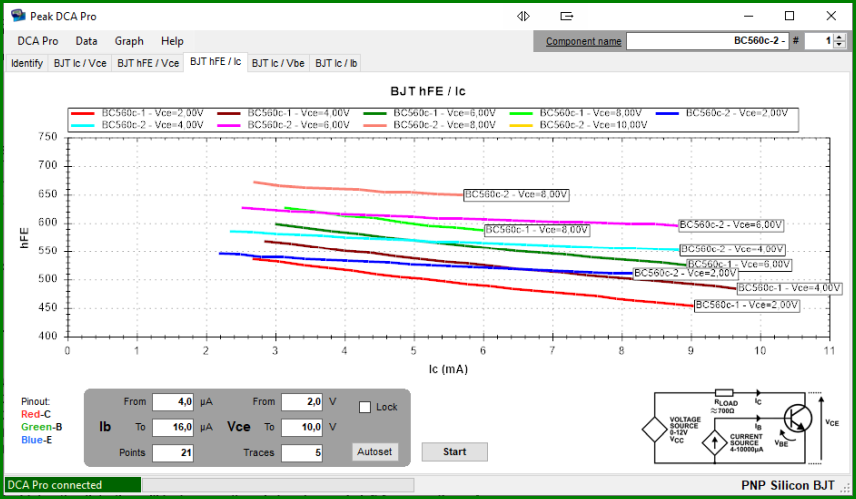The height and width of the screenshot is (499, 856).
Task: Click the Traces value field
Action: point(301,453)
